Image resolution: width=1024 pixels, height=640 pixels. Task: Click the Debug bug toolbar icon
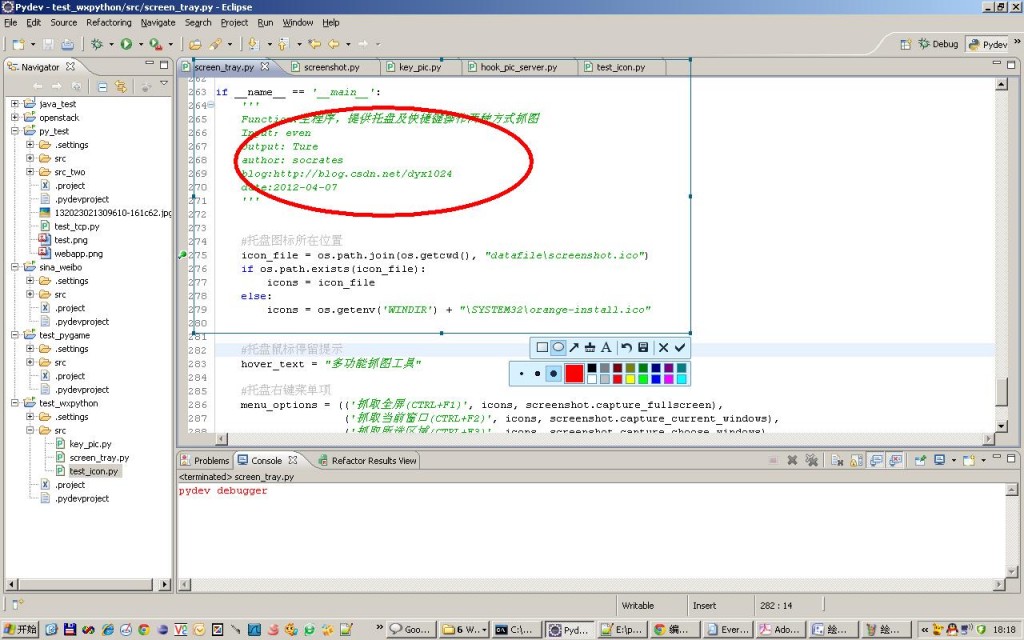[97, 44]
